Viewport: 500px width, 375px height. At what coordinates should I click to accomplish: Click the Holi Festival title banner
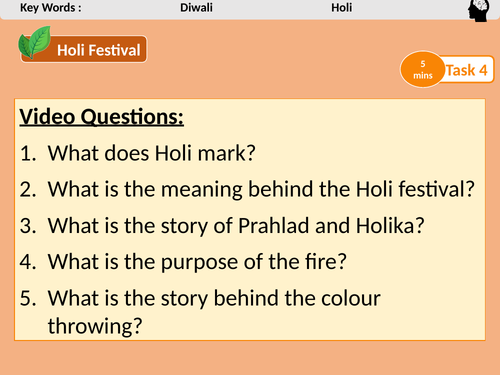tap(84, 49)
